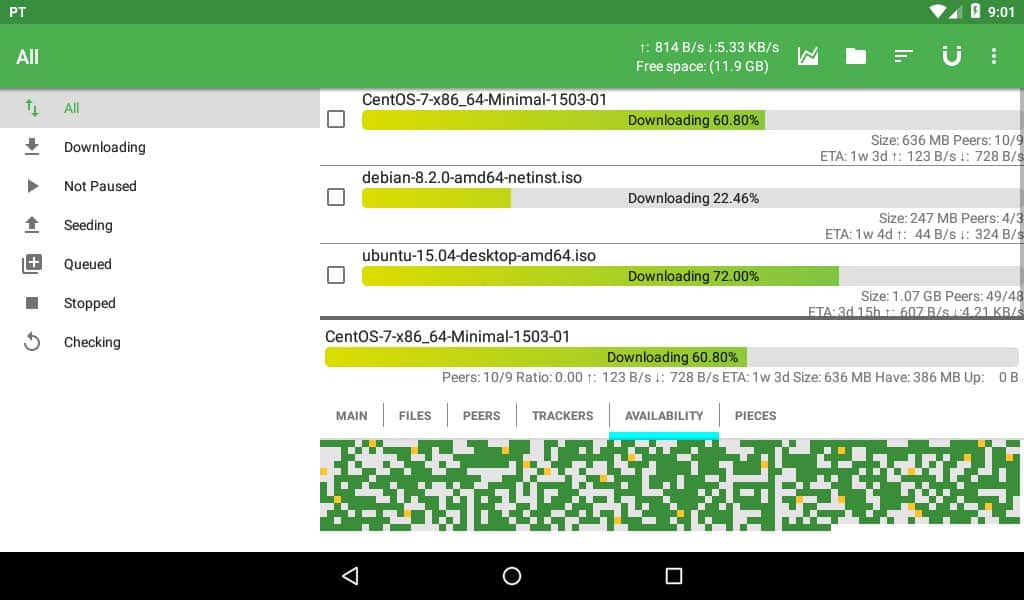This screenshot has height=600, width=1024.
Task: Check the CentOS-7 torrent checkbox
Action: point(336,119)
